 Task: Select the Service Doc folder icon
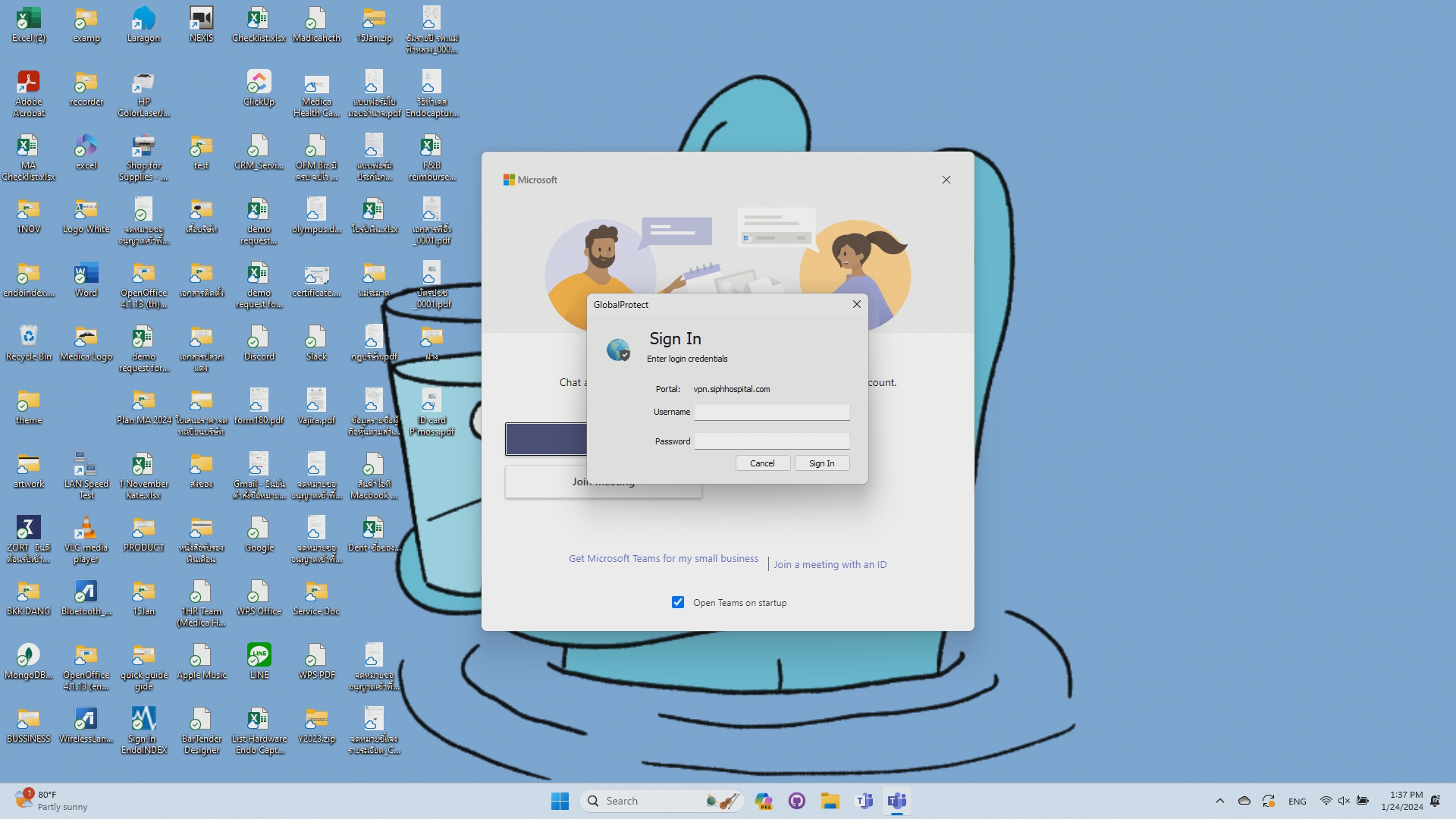pos(316,598)
